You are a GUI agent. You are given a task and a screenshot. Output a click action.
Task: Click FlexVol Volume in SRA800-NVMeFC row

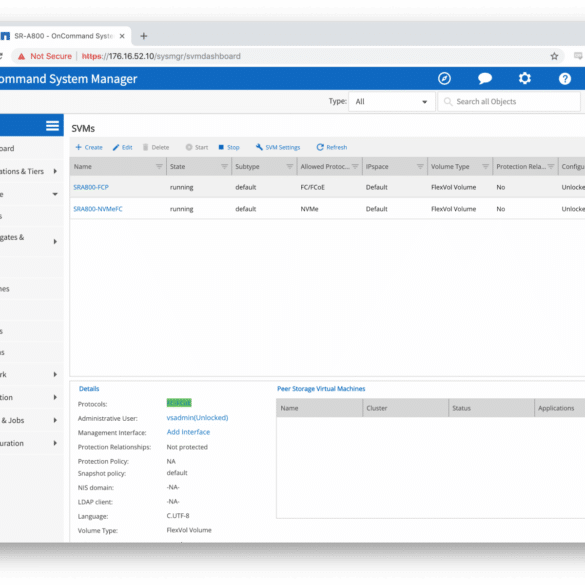[453, 209]
